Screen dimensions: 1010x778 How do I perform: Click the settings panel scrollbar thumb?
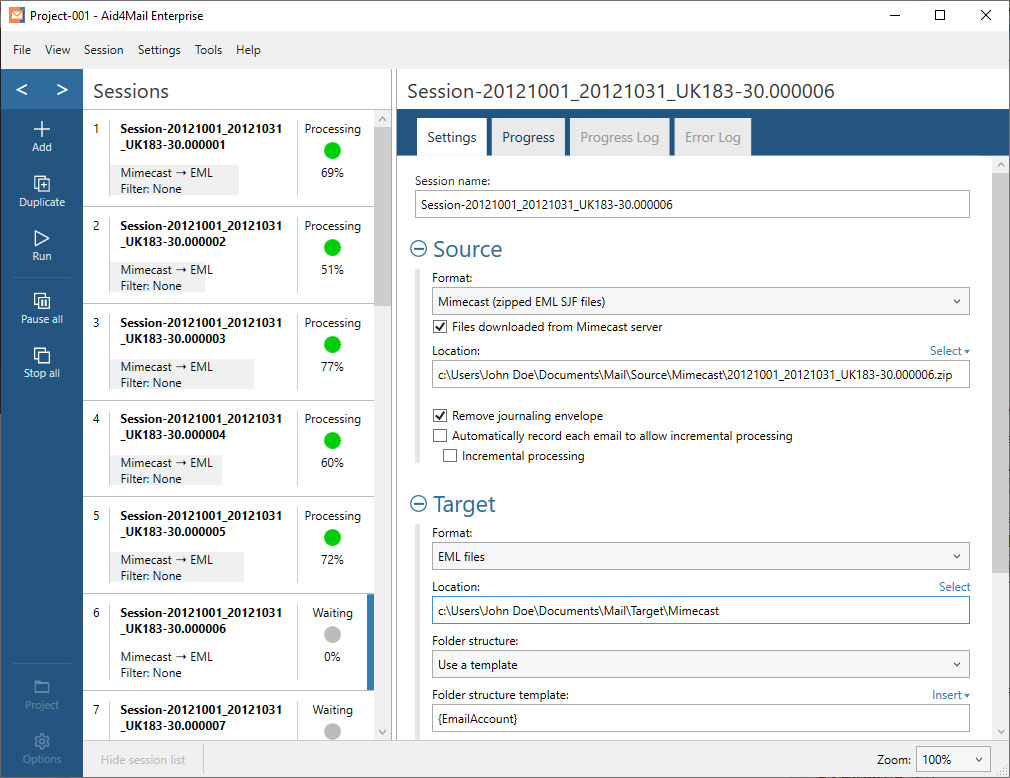coord(1000,372)
